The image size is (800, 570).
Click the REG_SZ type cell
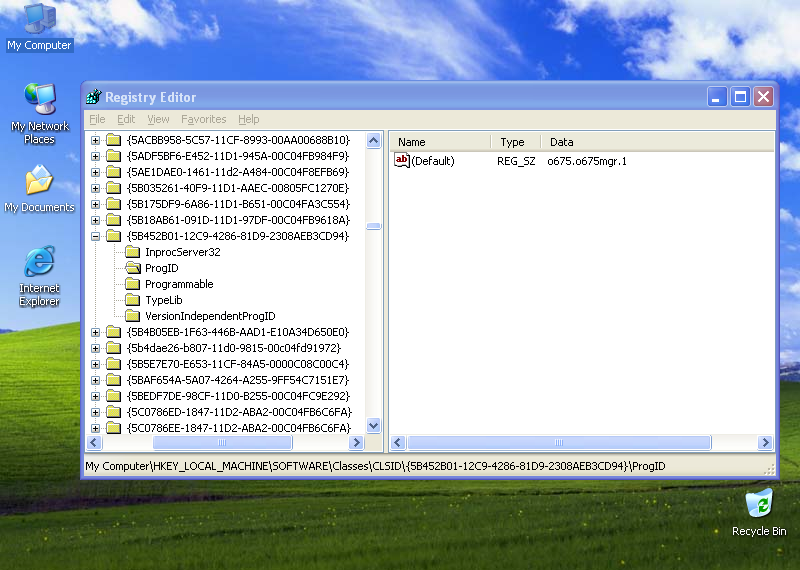click(516, 161)
